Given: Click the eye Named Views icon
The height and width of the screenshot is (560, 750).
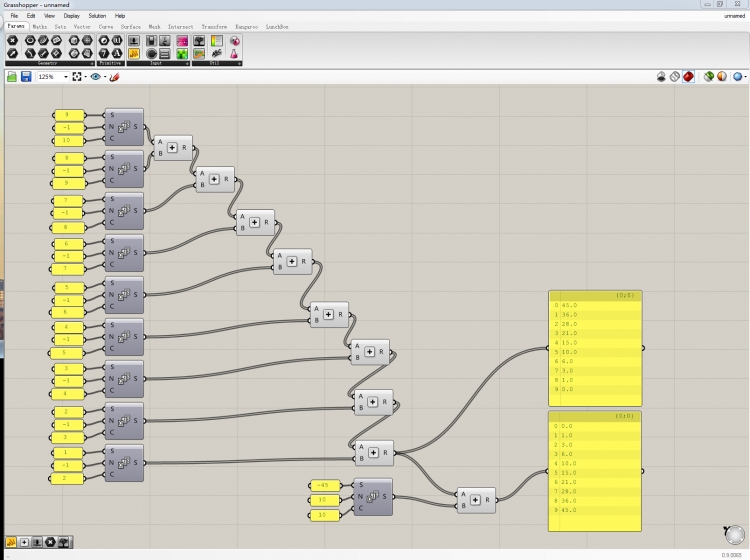Looking at the screenshot, I should point(96,77).
